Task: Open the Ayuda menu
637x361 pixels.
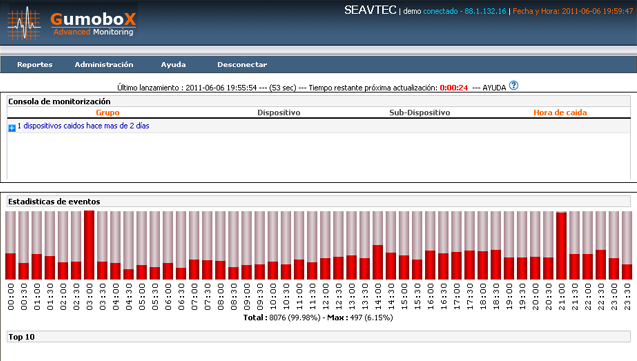Action: 173,65
